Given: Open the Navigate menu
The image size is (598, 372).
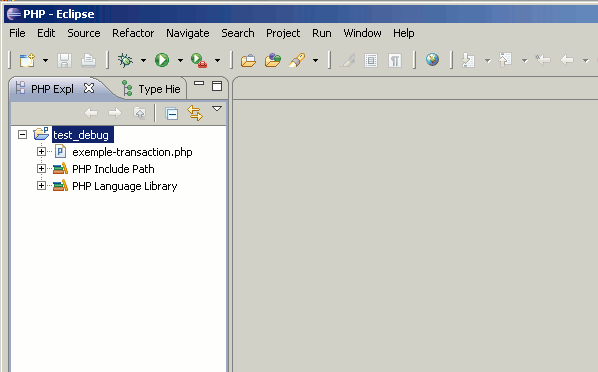Looking at the screenshot, I should click(188, 33).
